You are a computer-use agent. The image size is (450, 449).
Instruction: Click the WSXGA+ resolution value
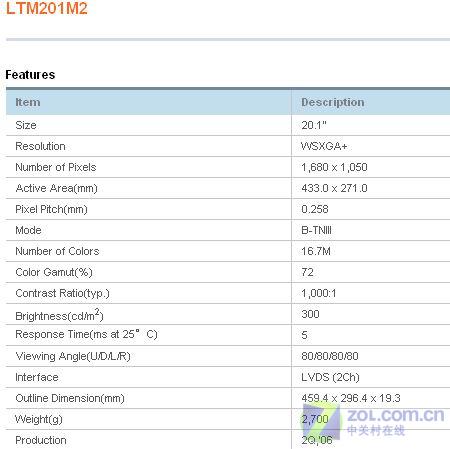[x=324, y=146]
